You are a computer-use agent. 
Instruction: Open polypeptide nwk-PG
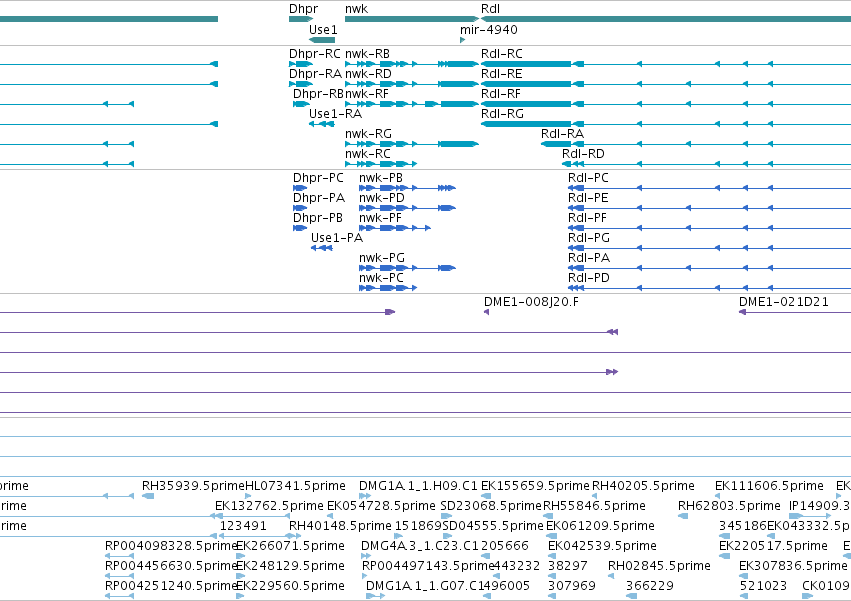pos(382,258)
